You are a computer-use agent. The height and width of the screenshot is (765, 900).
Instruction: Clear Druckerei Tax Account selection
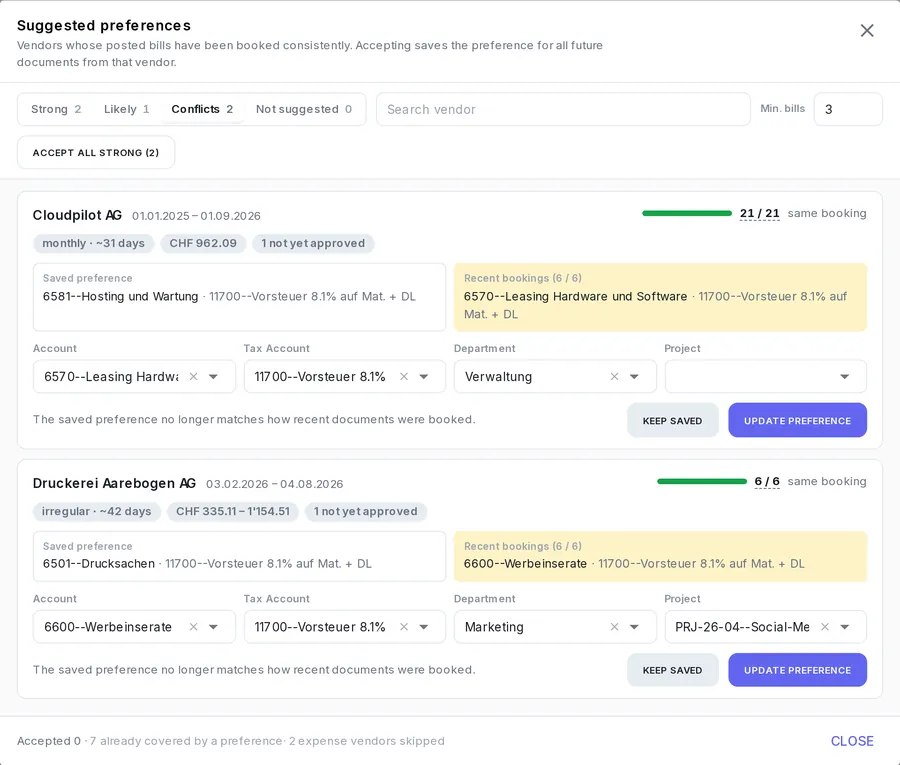pyautogui.click(x=404, y=627)
